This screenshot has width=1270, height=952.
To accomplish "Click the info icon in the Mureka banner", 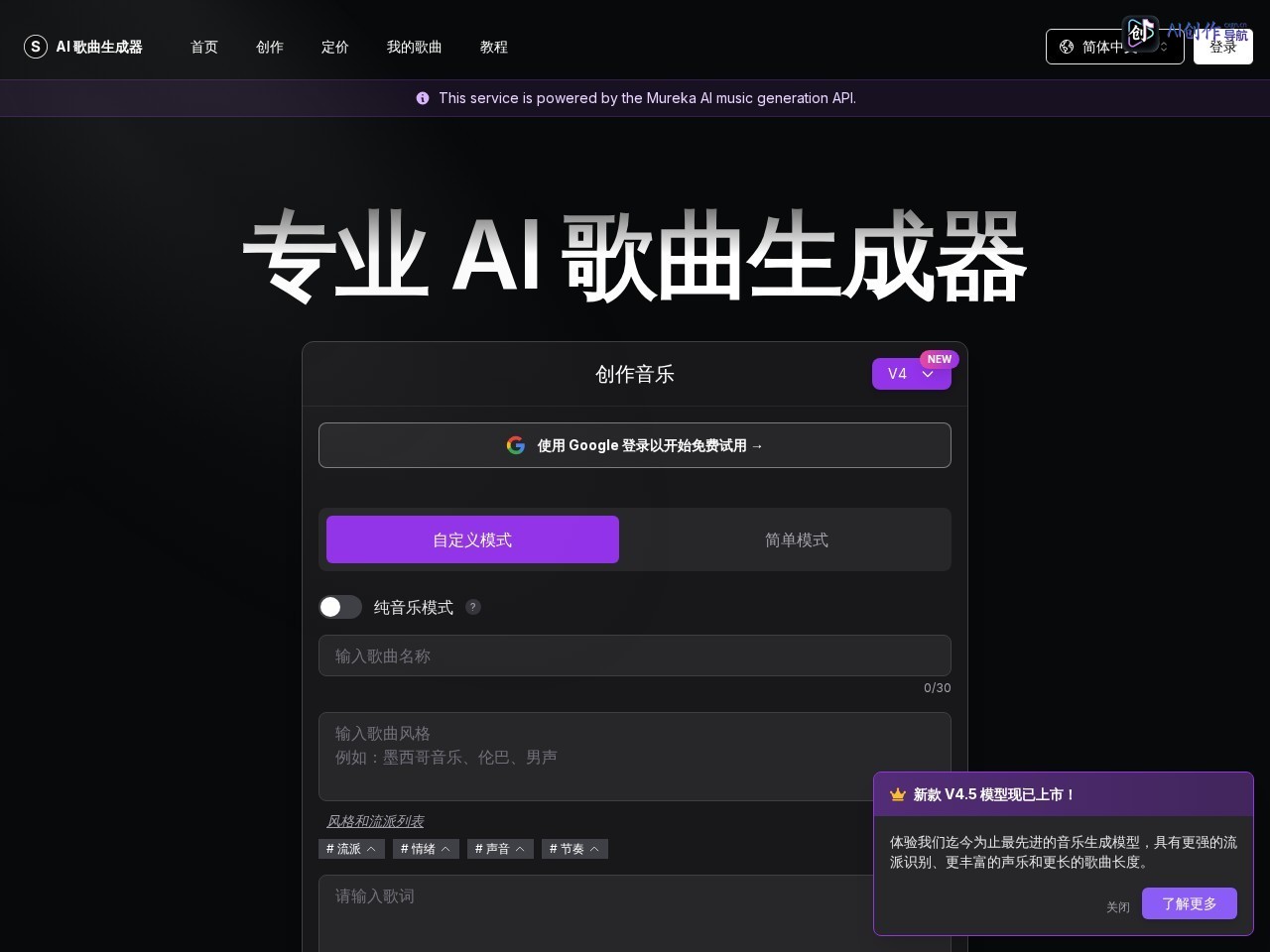I will 423,98.
